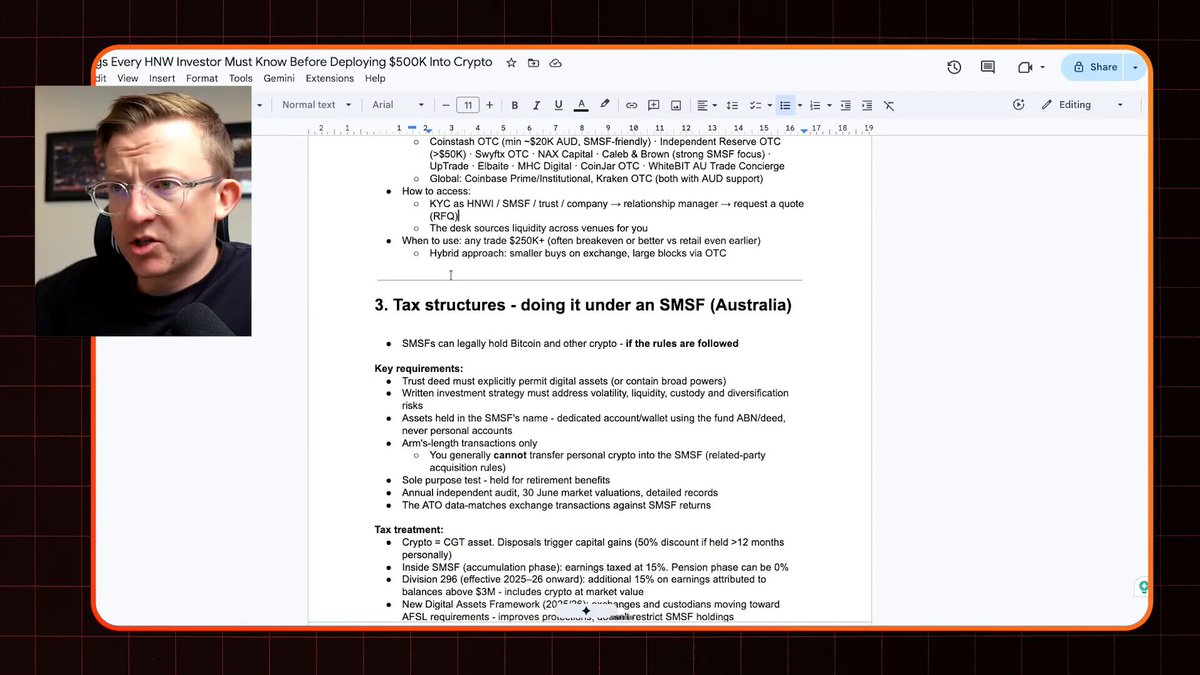Click the insert image toolbar icon

(676, 105)
